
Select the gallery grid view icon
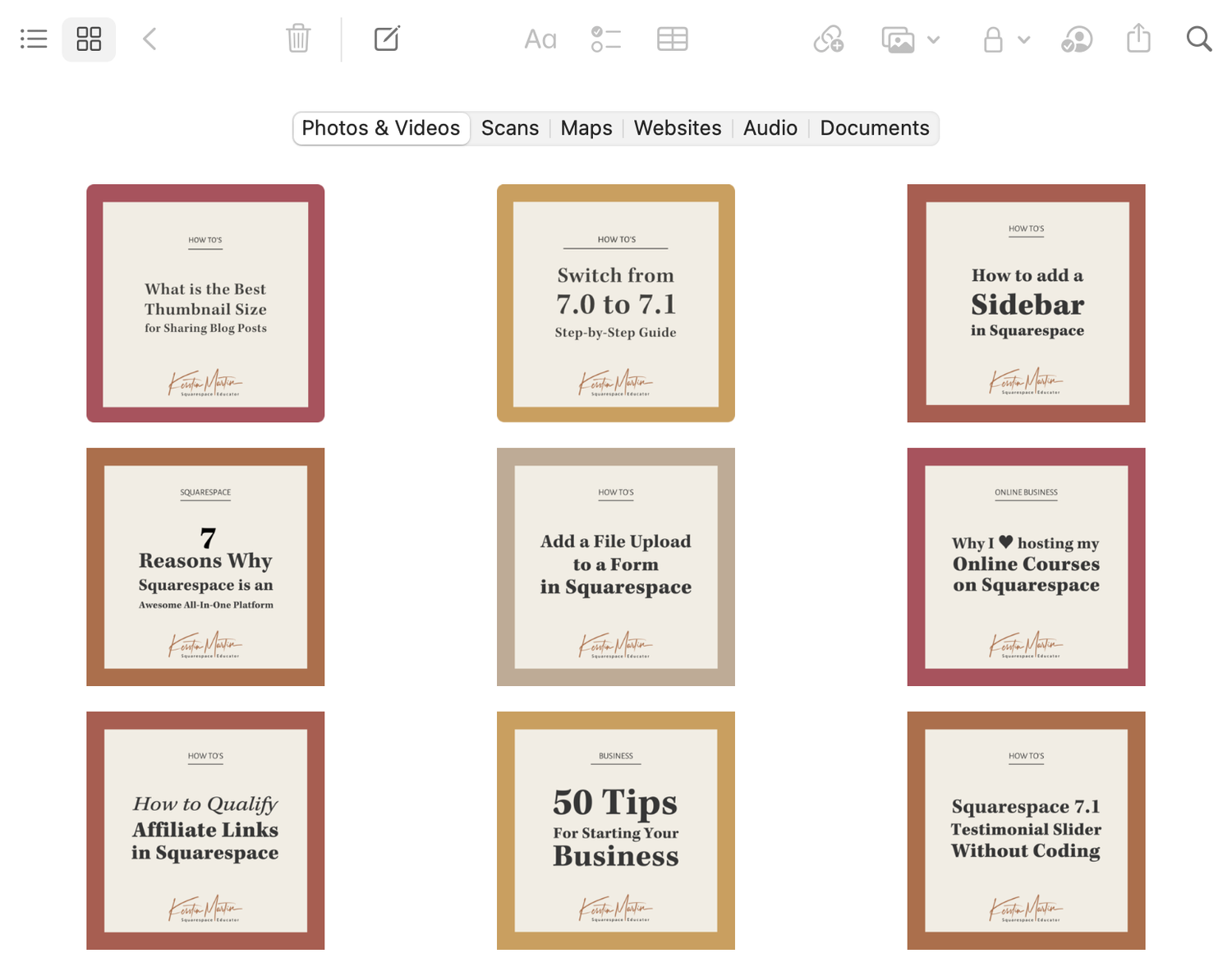pyautogui.click(x=89, y=39)
